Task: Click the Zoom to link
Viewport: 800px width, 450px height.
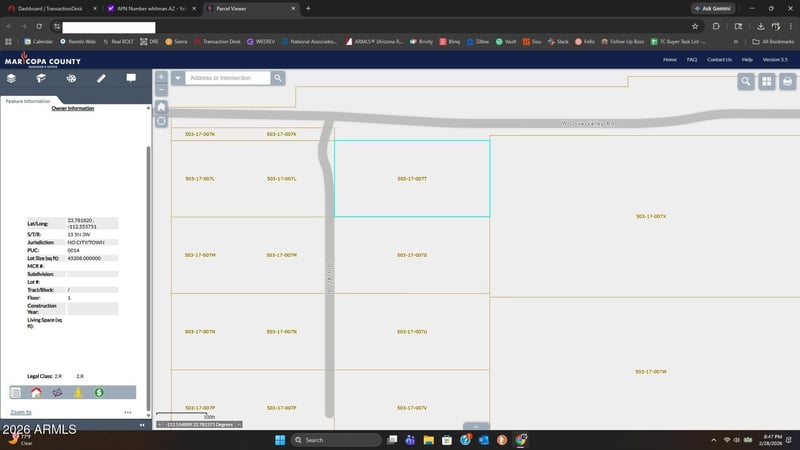Action: click(20, 412)
